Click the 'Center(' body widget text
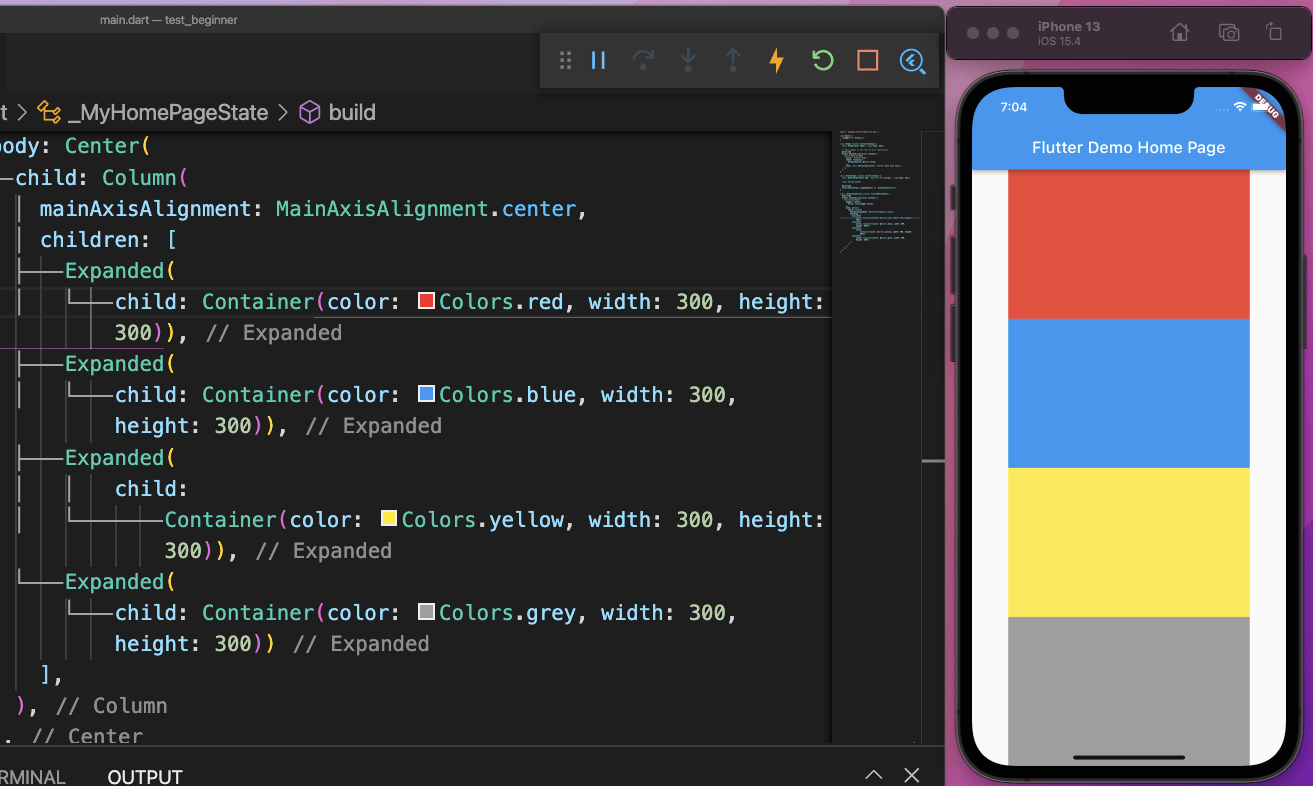The image size is (1313, 786). click(x=108, y=146)
